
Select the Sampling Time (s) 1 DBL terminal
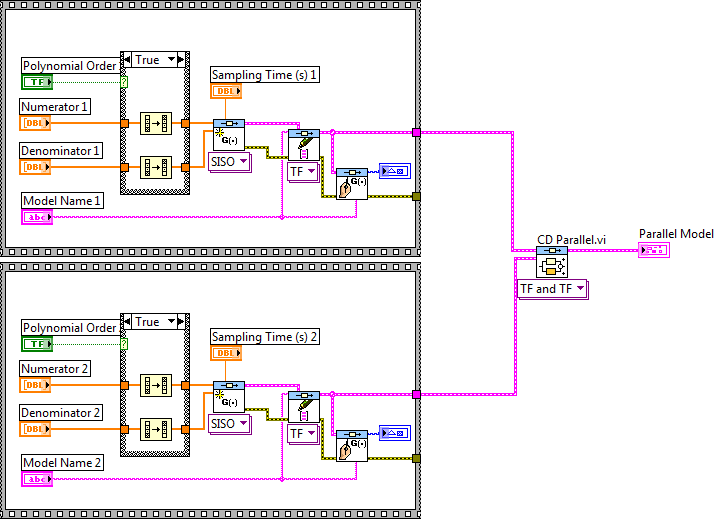(226, 91)
